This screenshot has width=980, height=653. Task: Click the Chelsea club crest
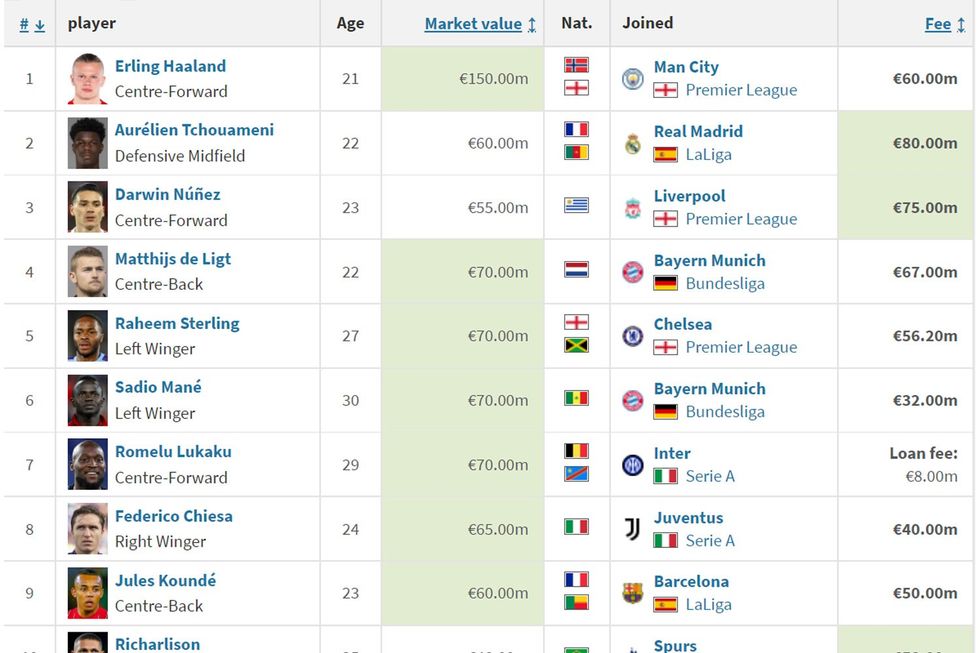[633, 336]
